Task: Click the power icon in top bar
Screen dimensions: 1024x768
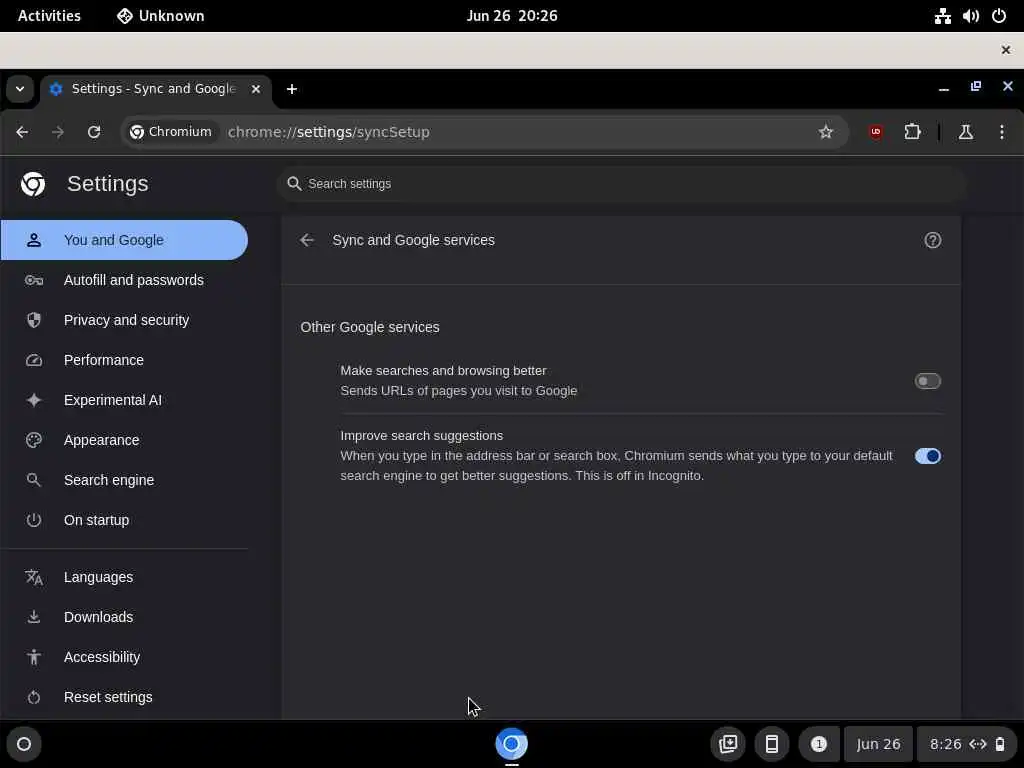Action: click(x=999, y=16)
